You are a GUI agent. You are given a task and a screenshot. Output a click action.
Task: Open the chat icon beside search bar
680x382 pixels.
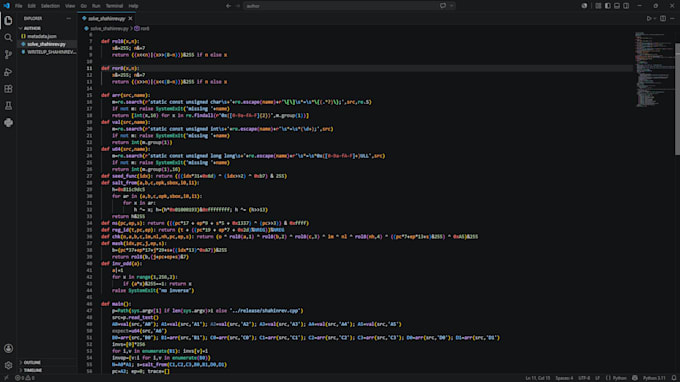click(443, 6)
